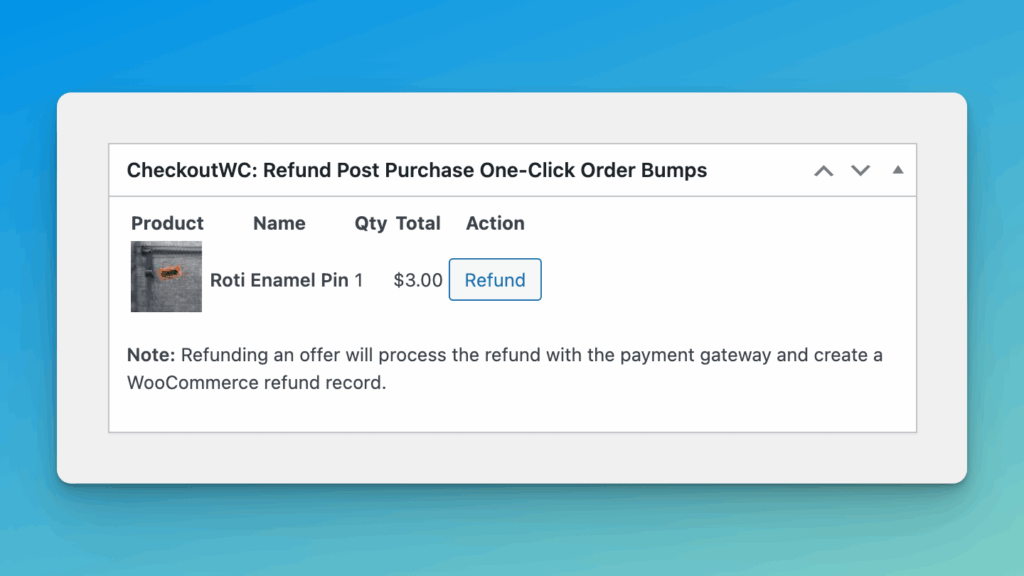Click the Product column header
The height and width of the screenshot is (576, 1024).
click(x=167, y=223)
